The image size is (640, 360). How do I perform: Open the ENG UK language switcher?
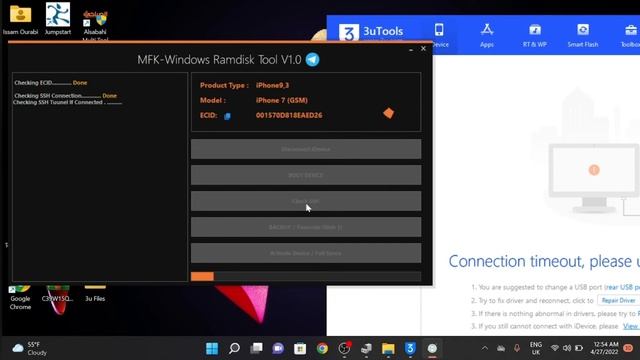536,348
